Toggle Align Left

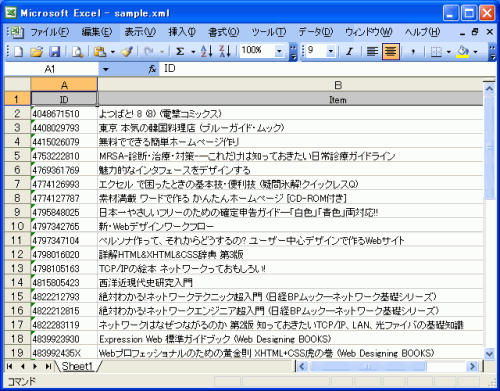(x=372, y=51)
